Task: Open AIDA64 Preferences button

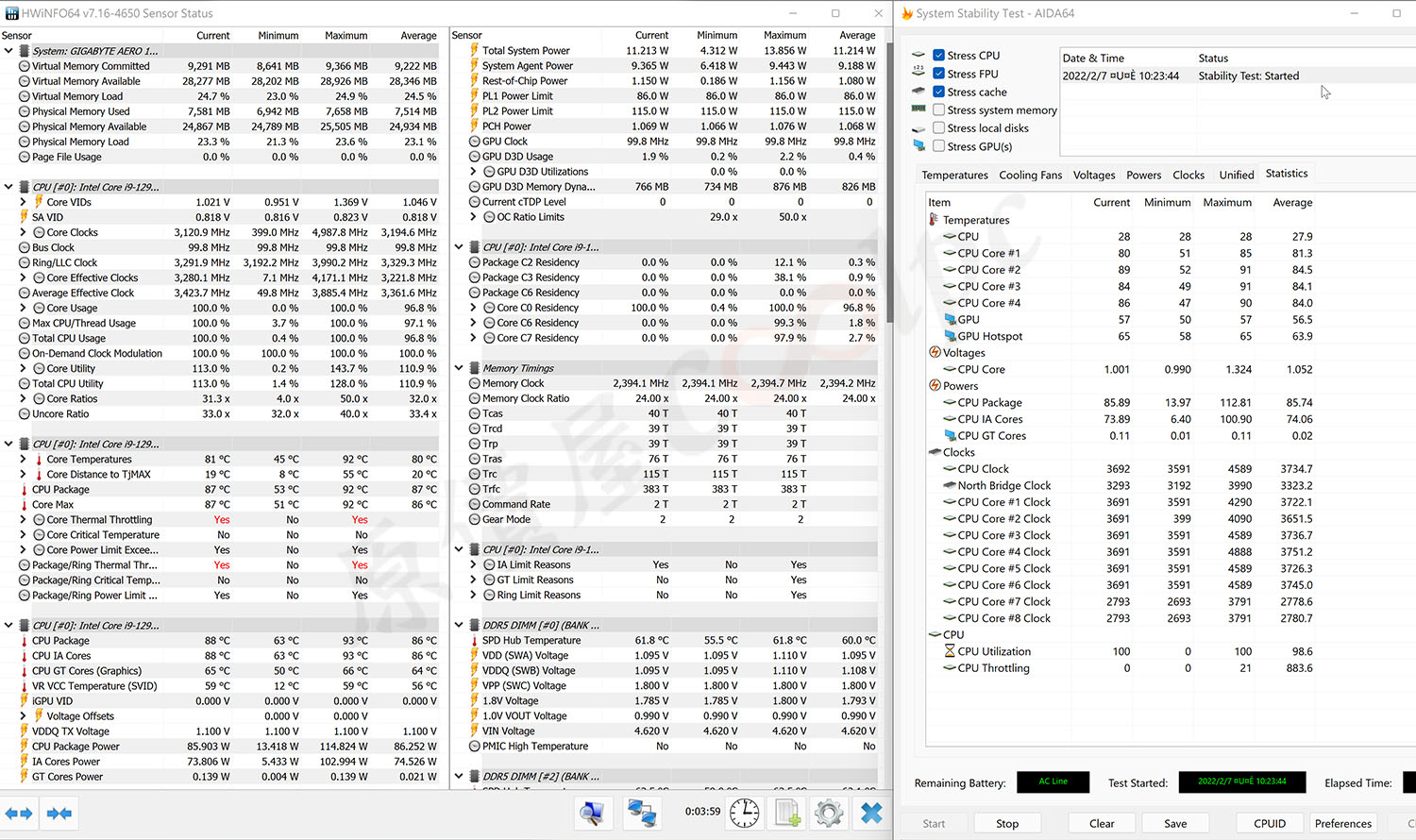Action: (1343, 823)
